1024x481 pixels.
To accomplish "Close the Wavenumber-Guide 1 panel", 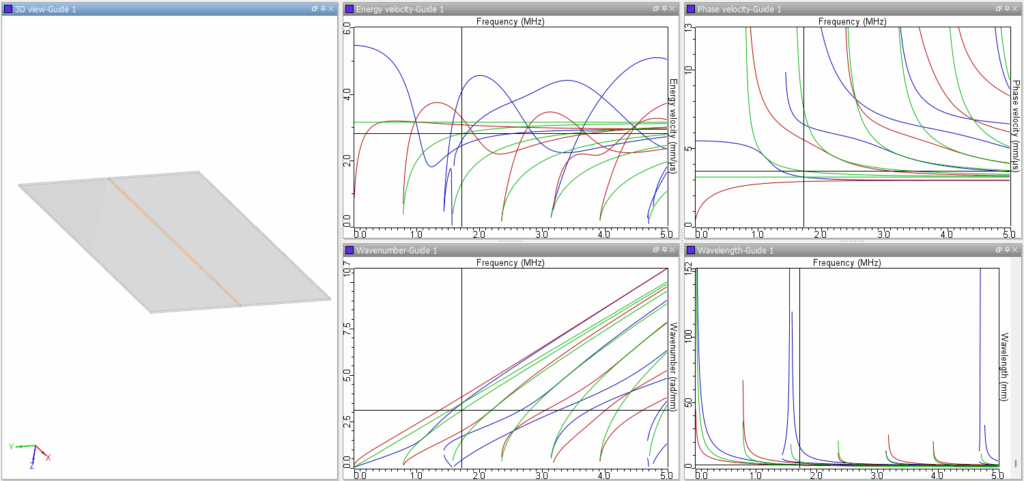I will tap(673, 249).
